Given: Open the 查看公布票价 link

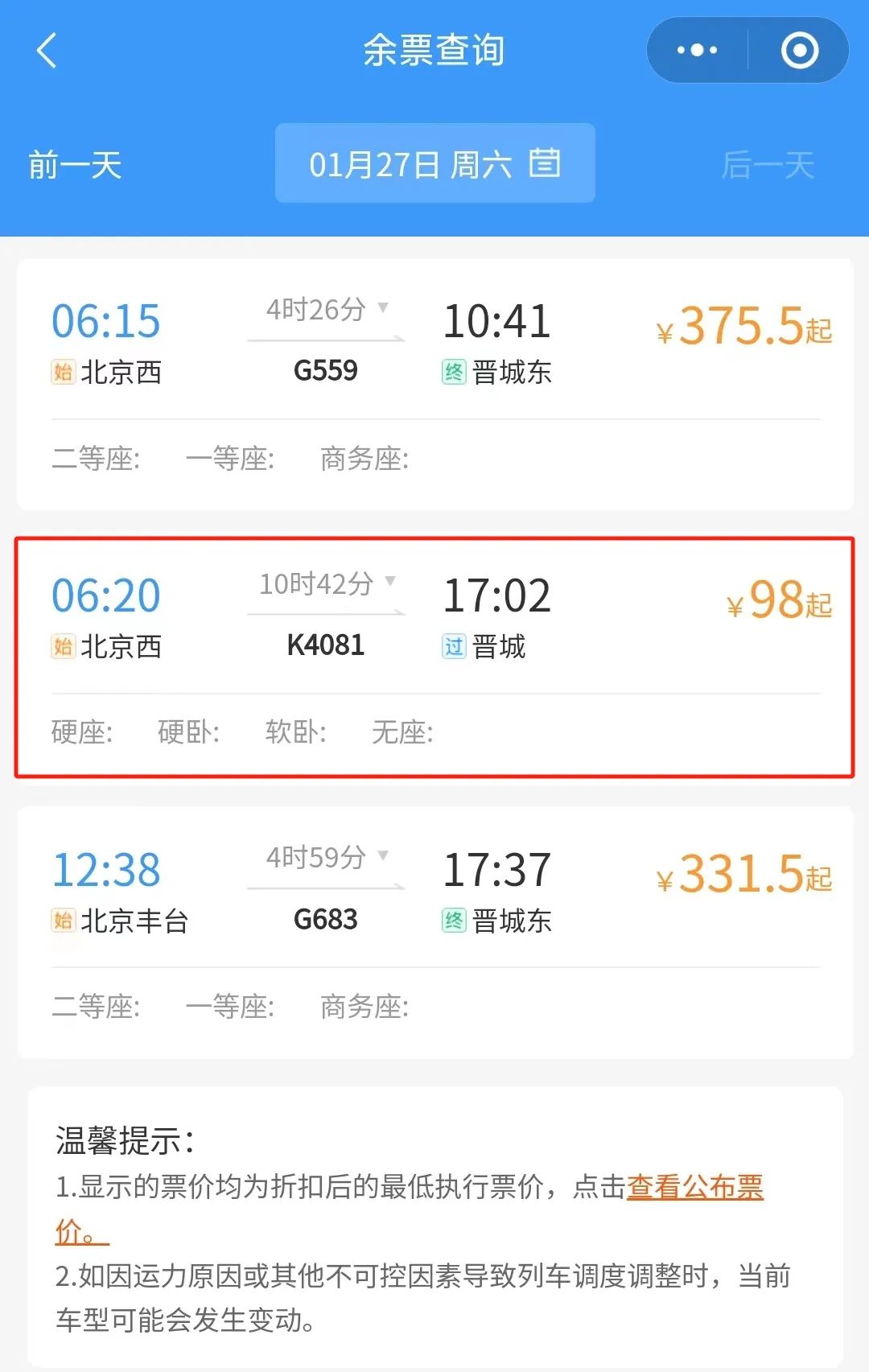Looking at the screenshot, I should [x=694, y=1187].
